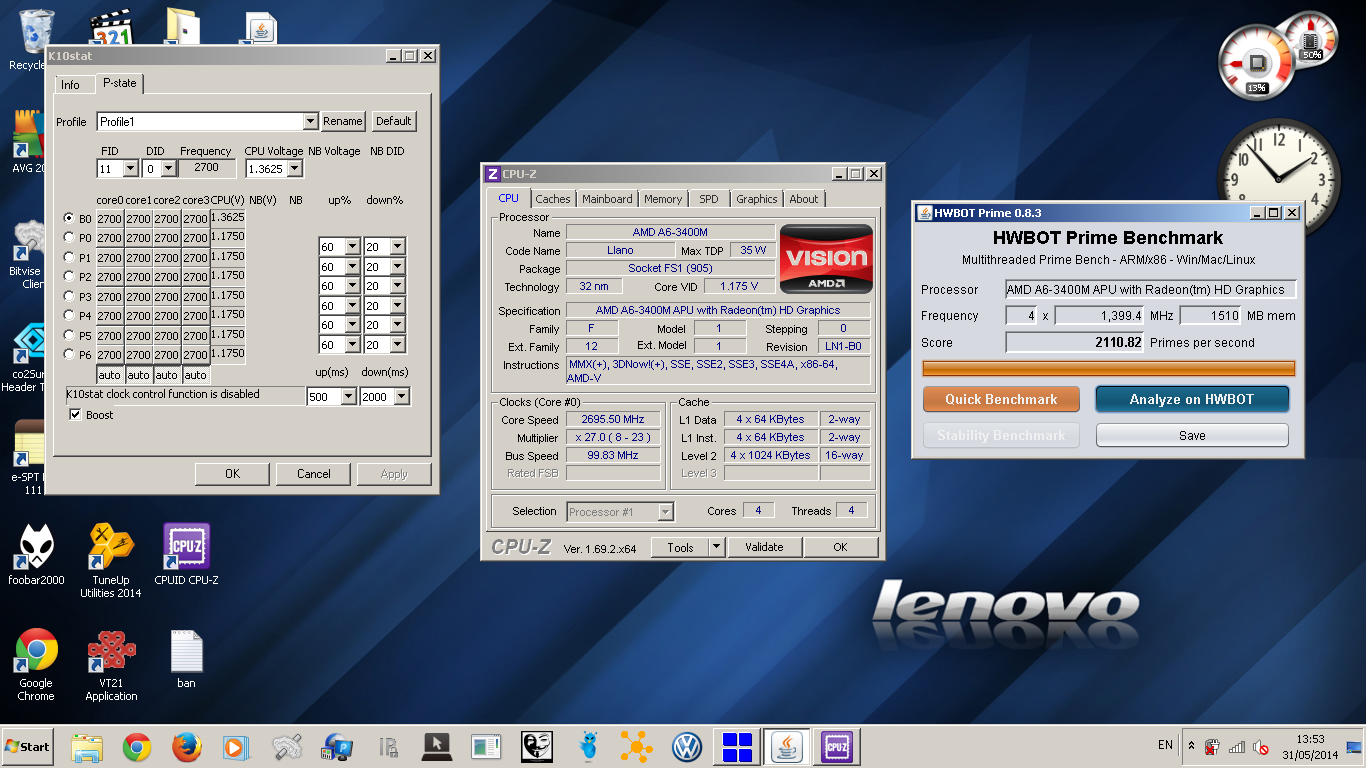
Task: Open the Volkswagen taskbar icon
Action: [686, 747]
